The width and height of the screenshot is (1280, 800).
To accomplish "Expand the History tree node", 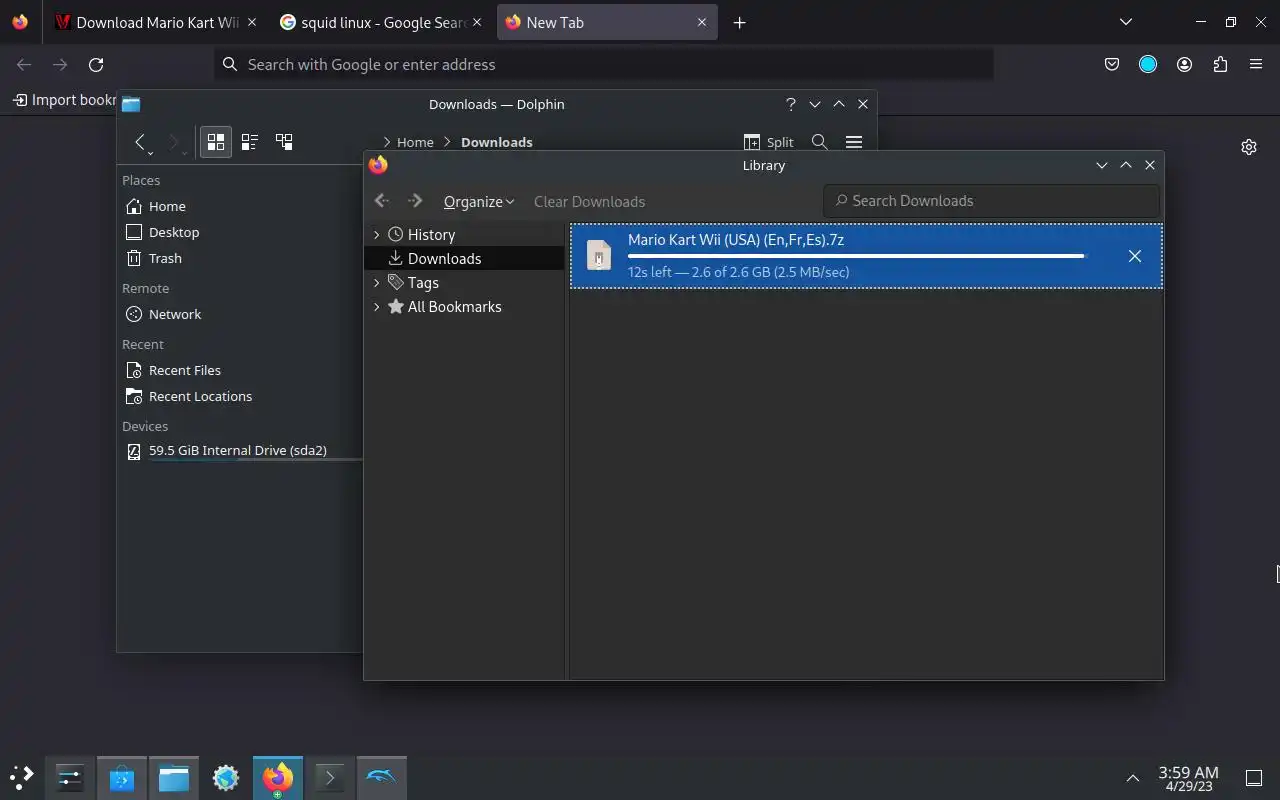I will 377,234.
